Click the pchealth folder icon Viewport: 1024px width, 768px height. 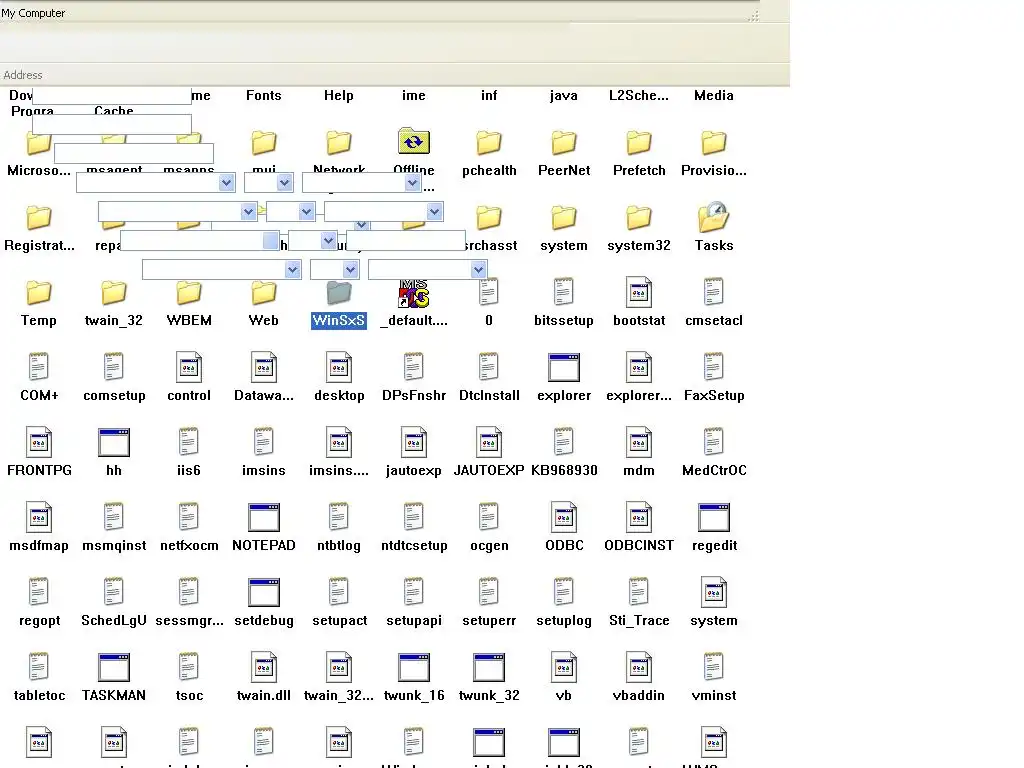pyautogui.click(x=488, y=143)
